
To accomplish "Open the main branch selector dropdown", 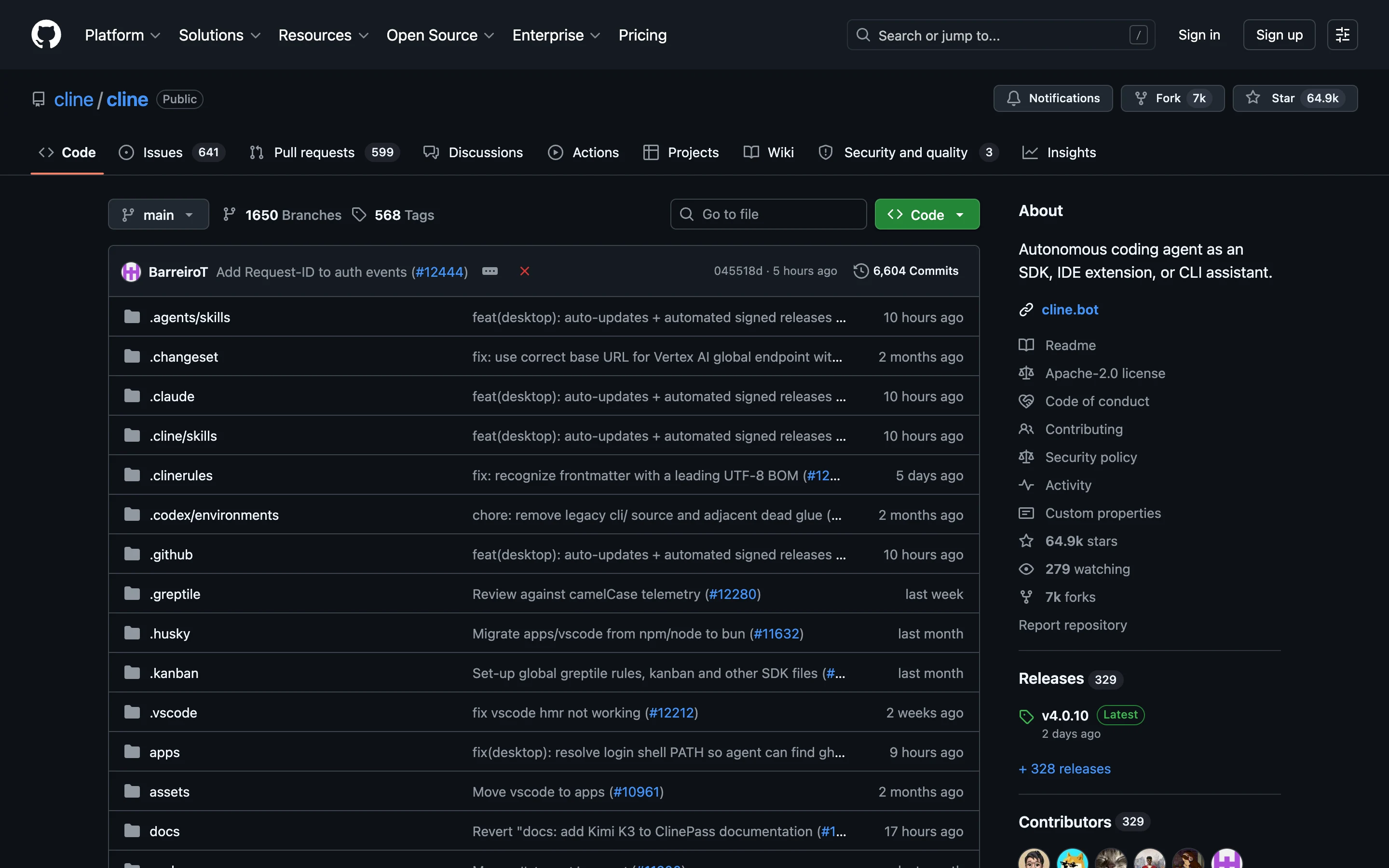I will 158,214.
